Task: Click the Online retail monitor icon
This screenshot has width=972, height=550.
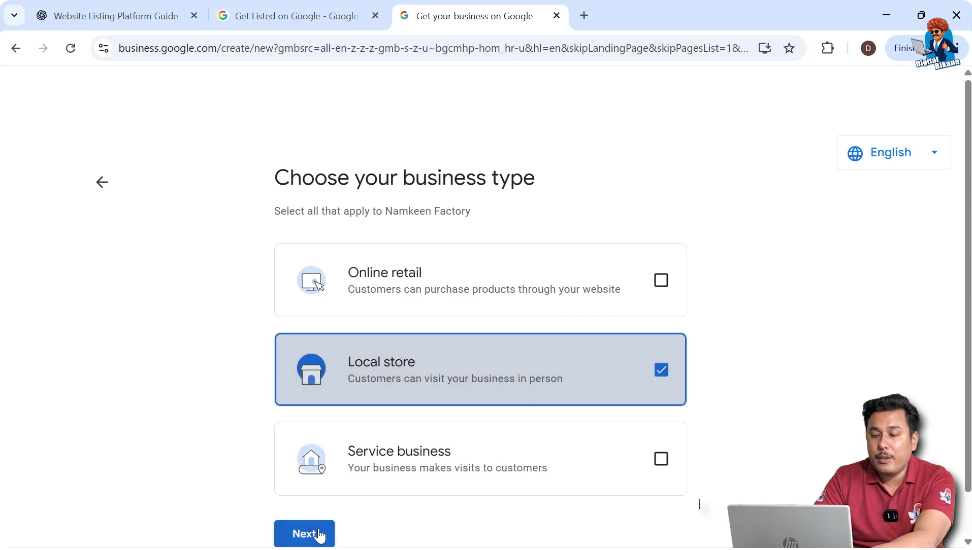Action: [x=311, y=280]
